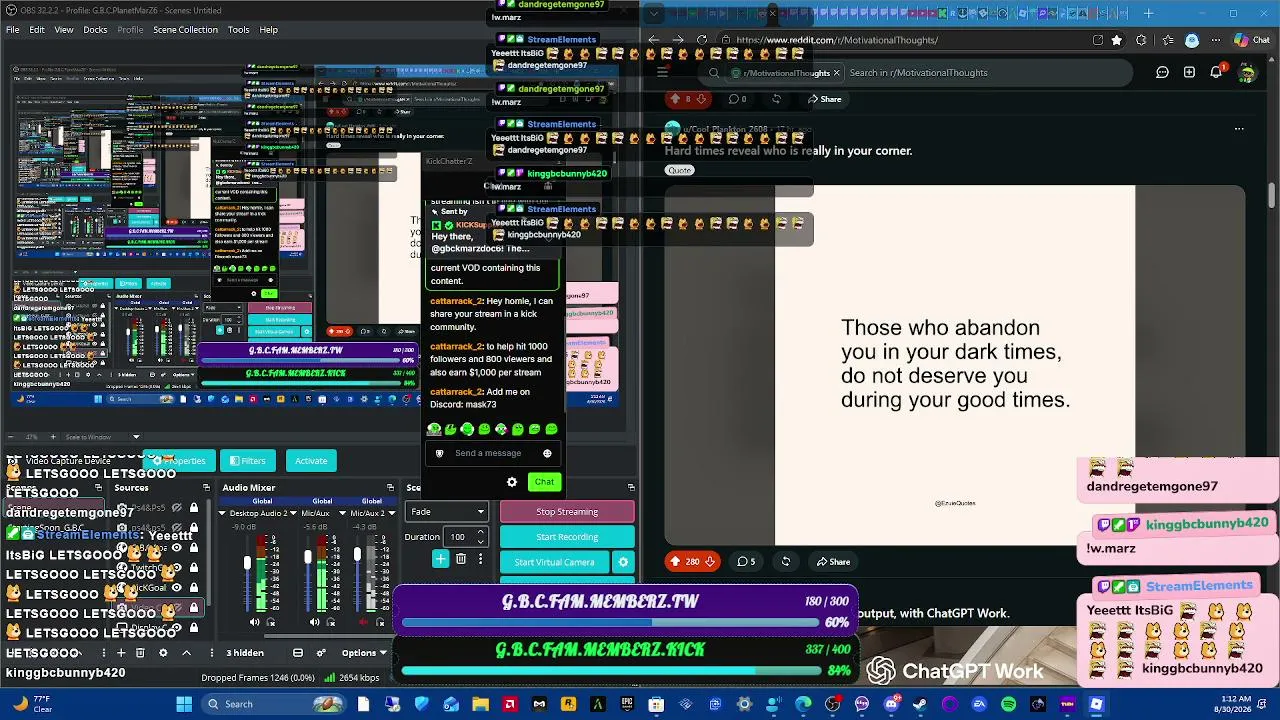This screenshot has width=1280, height=720.
Task: Pop out the Sources dock
Action: tap(206, 488)
